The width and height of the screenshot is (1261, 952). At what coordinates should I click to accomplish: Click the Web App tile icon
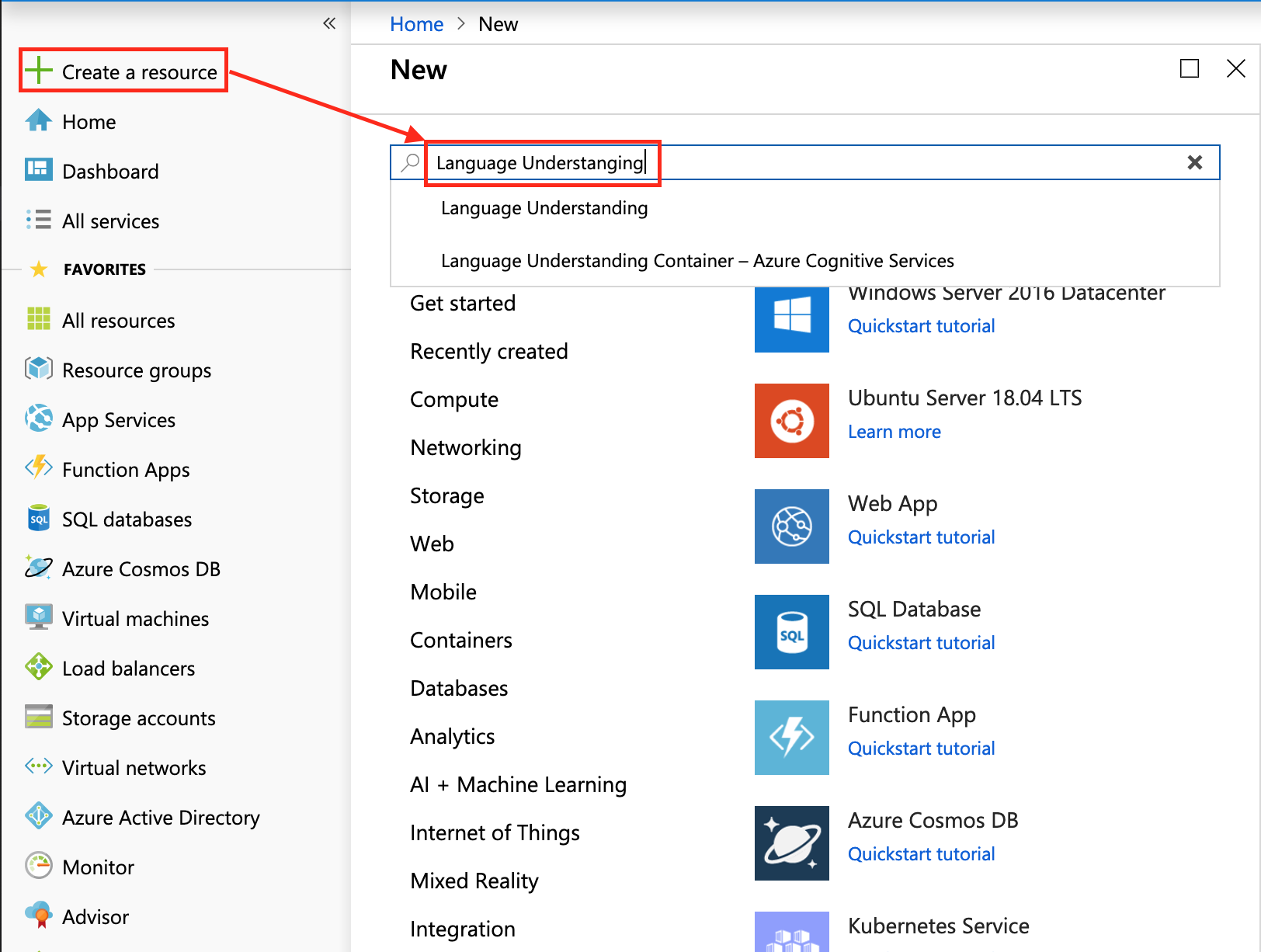click(x=791, y=526)
